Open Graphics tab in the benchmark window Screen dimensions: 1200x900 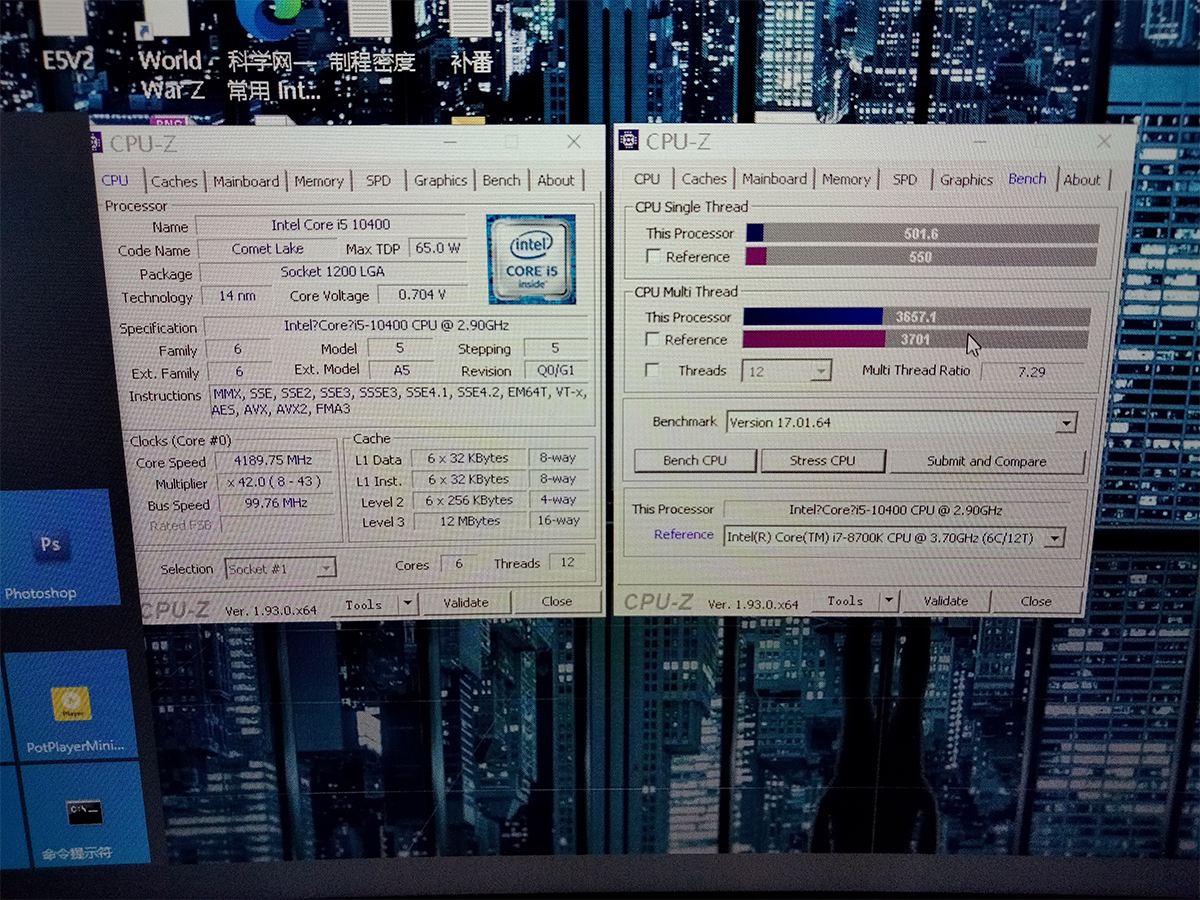pos(966,180)
